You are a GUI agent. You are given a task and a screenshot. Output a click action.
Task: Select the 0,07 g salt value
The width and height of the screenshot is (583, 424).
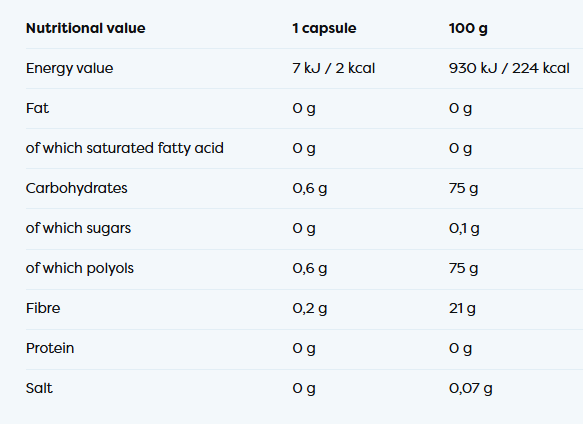(x=471, y=388)
